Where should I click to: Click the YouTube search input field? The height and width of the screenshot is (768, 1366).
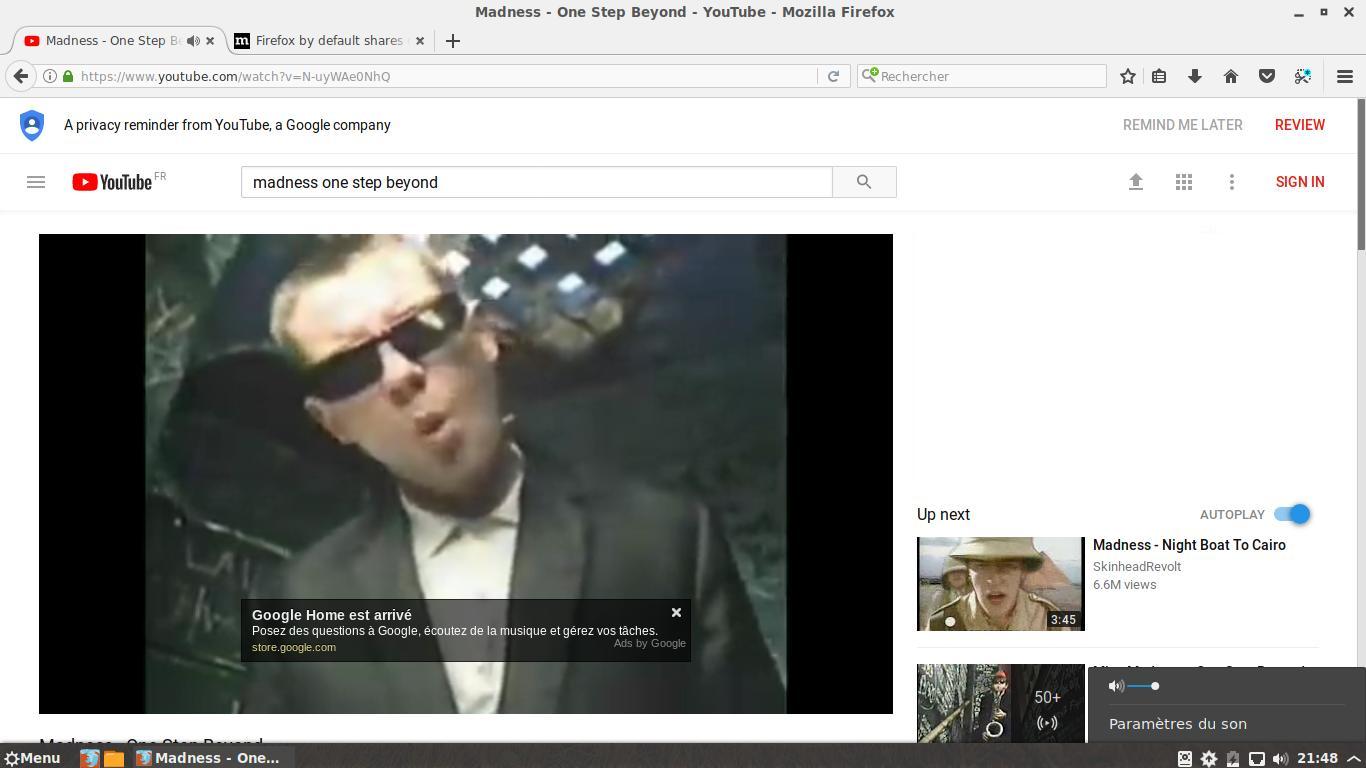(x=537, y=182)
